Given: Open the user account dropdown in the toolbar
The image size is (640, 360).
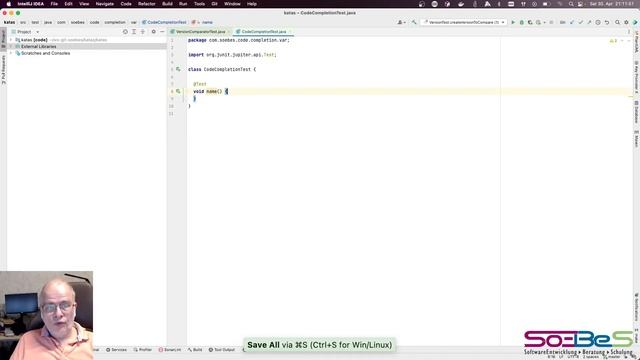Looking at the screenshot, I should pyautogui.click(x=401, y=22).
